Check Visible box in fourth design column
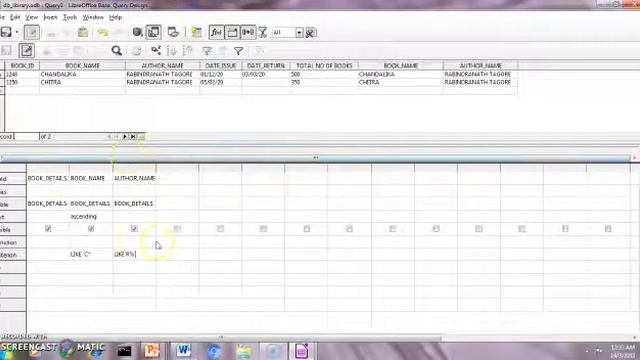The height and width of the screenshot is (360, 640). coord(177,229)
